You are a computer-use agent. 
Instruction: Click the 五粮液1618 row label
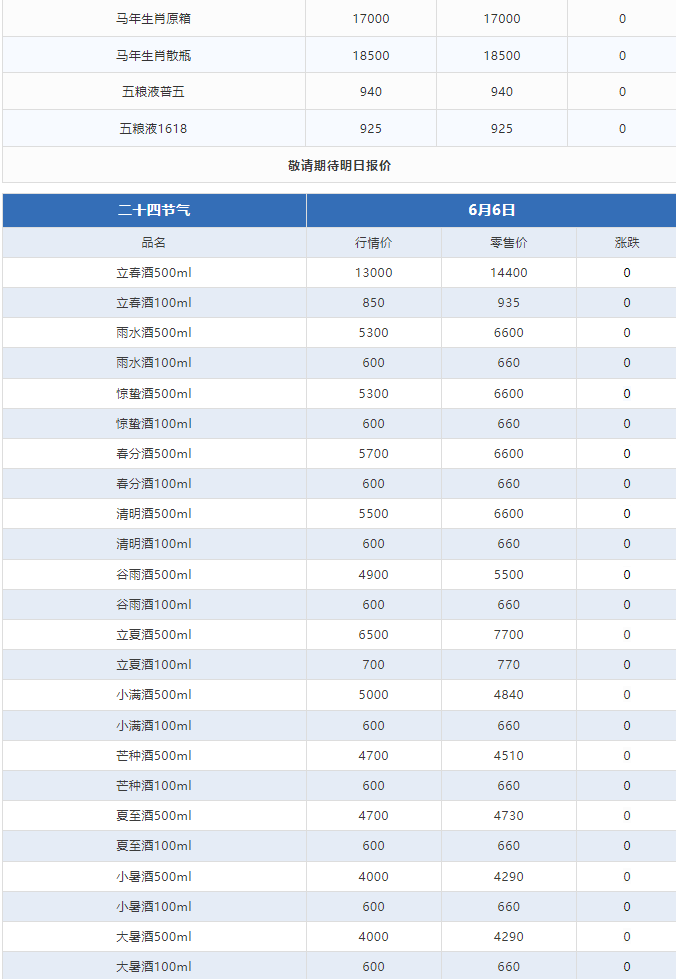point(154,129)
